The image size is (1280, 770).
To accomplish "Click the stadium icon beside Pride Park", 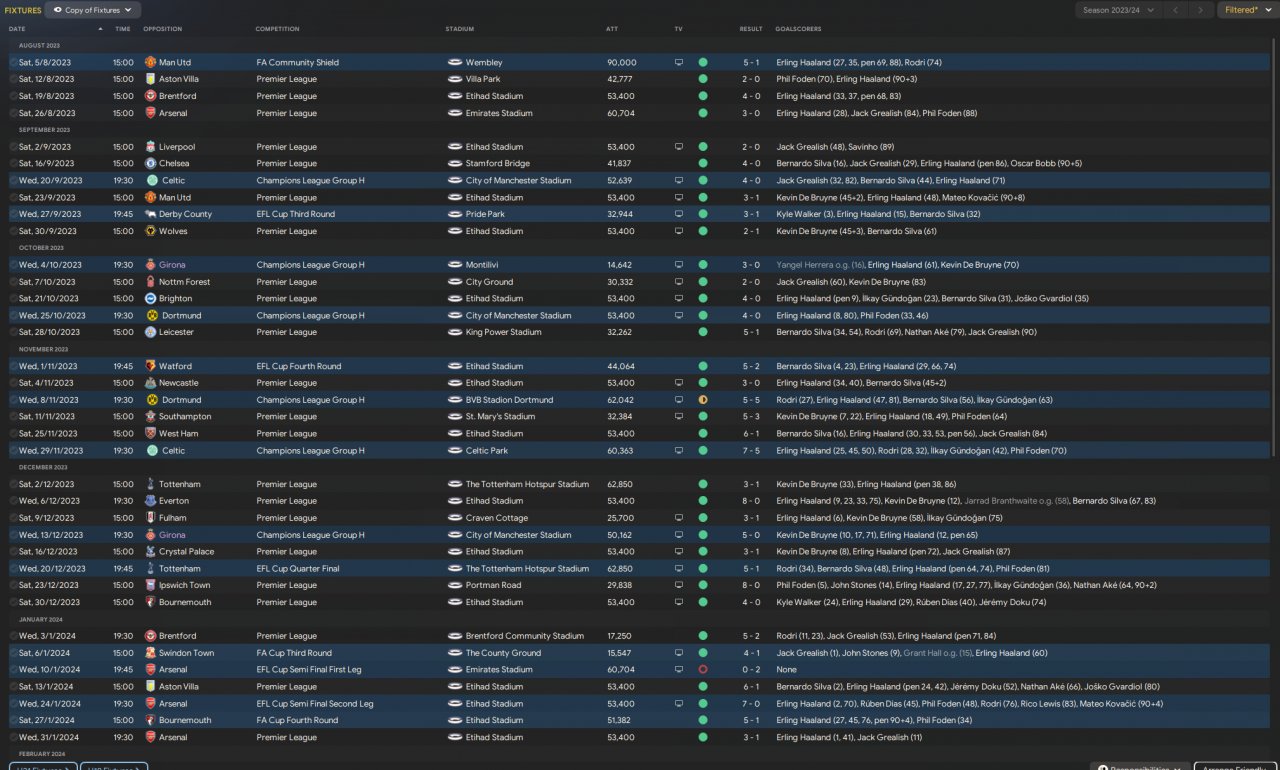I will click(x=455, y=214).
